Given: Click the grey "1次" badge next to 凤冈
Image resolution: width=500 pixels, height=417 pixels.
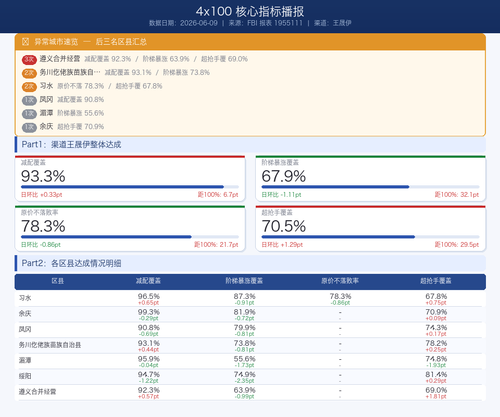Looking at the screenshot, I should pos(29,100).
